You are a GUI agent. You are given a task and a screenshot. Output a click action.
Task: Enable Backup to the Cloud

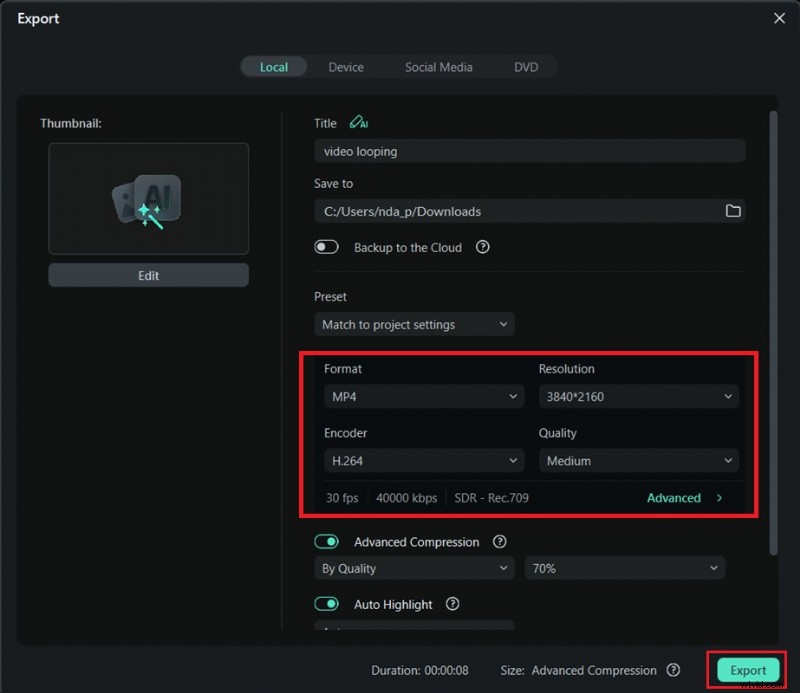(326, 247)
